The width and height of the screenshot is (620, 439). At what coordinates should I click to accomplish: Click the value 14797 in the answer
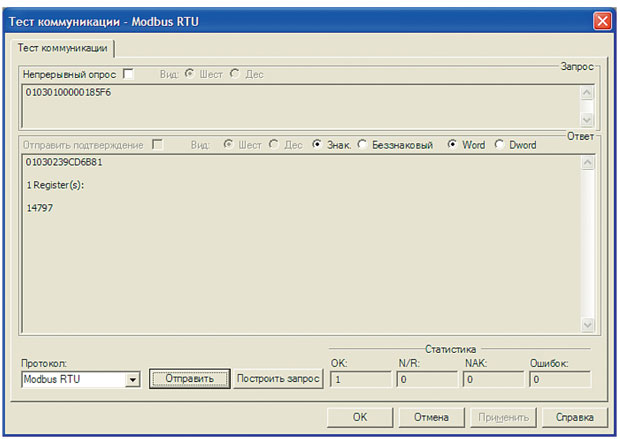[40, 208]
